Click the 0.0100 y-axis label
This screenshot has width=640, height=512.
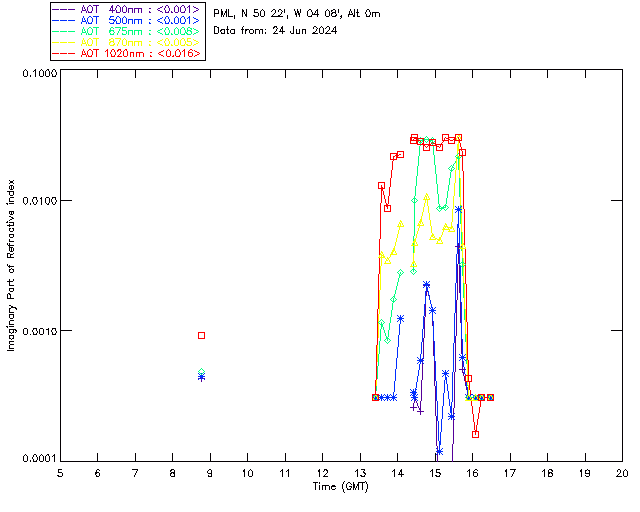pos(39,200)
